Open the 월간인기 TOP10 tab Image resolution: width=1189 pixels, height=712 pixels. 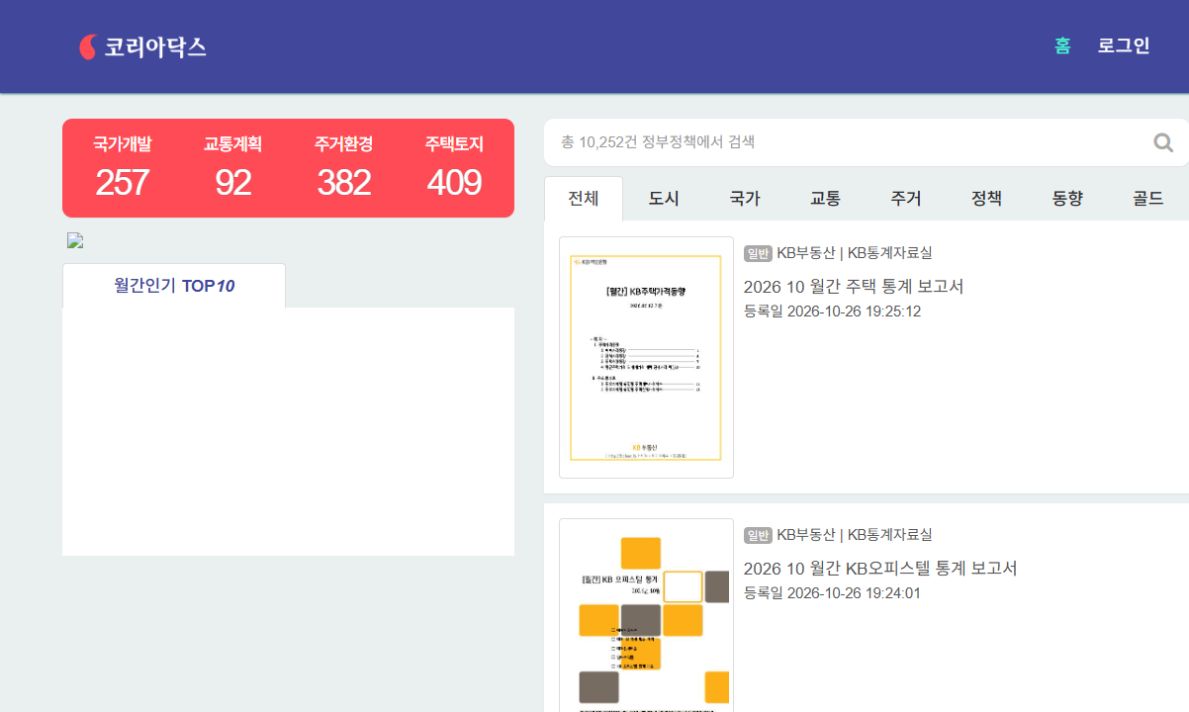coord(174,286)
